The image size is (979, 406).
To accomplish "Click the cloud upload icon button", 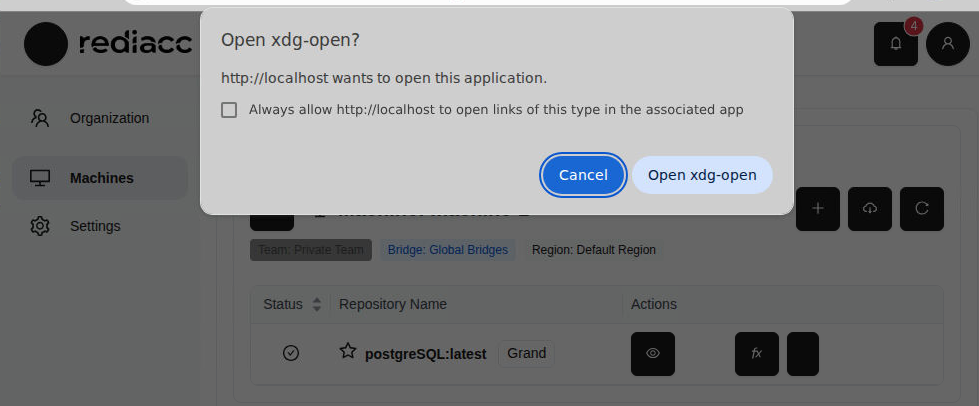I will tap(870, 208).
